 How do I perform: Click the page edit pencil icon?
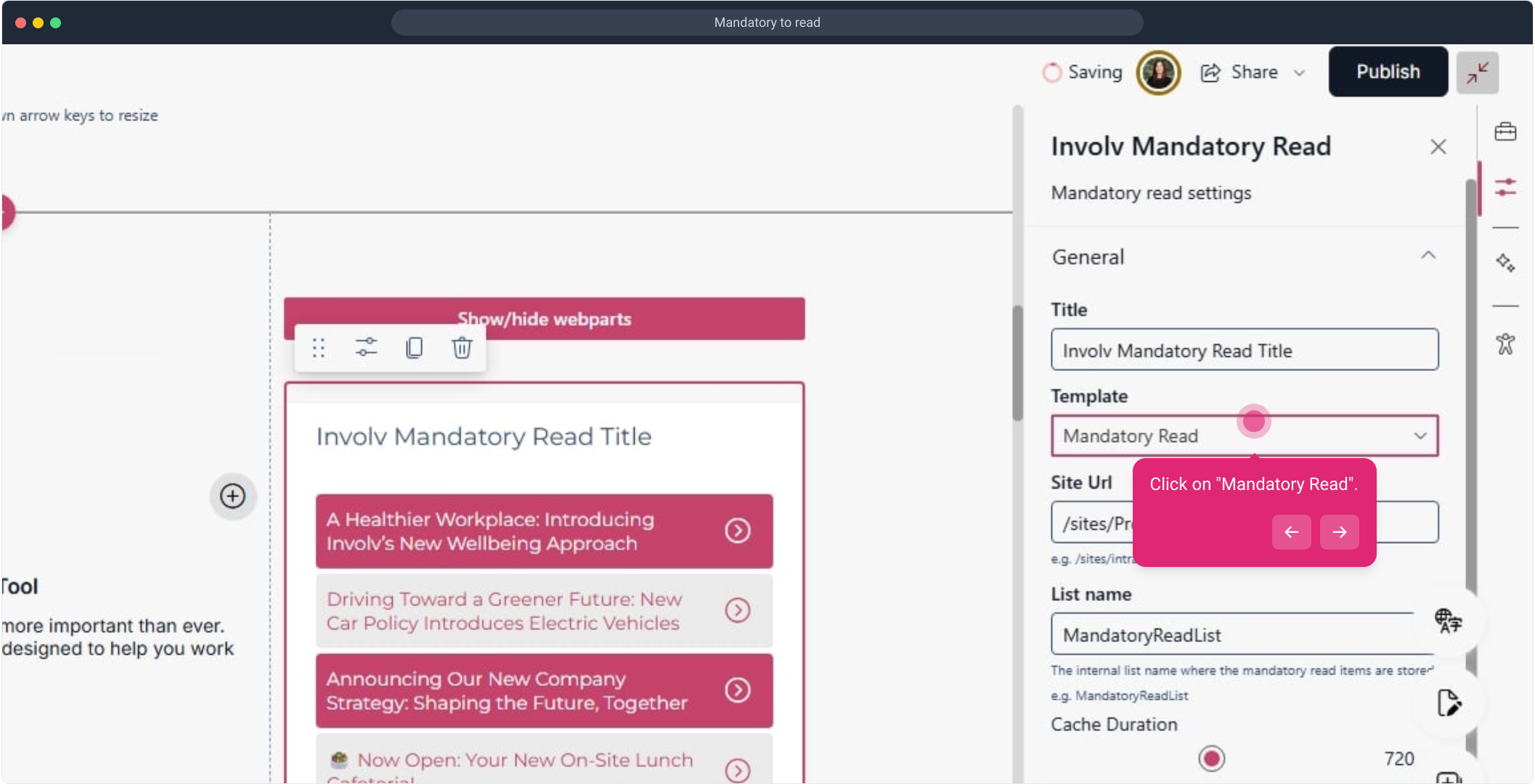pos(1448,703)
